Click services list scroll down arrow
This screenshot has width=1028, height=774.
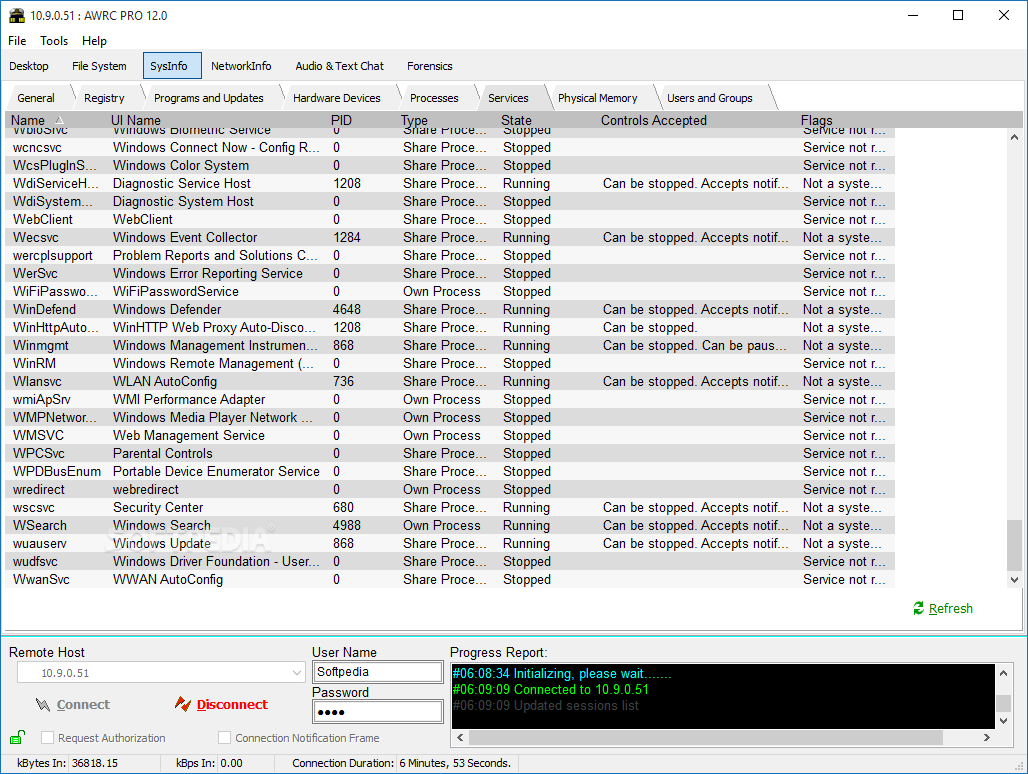click(x=1014, y=579)
